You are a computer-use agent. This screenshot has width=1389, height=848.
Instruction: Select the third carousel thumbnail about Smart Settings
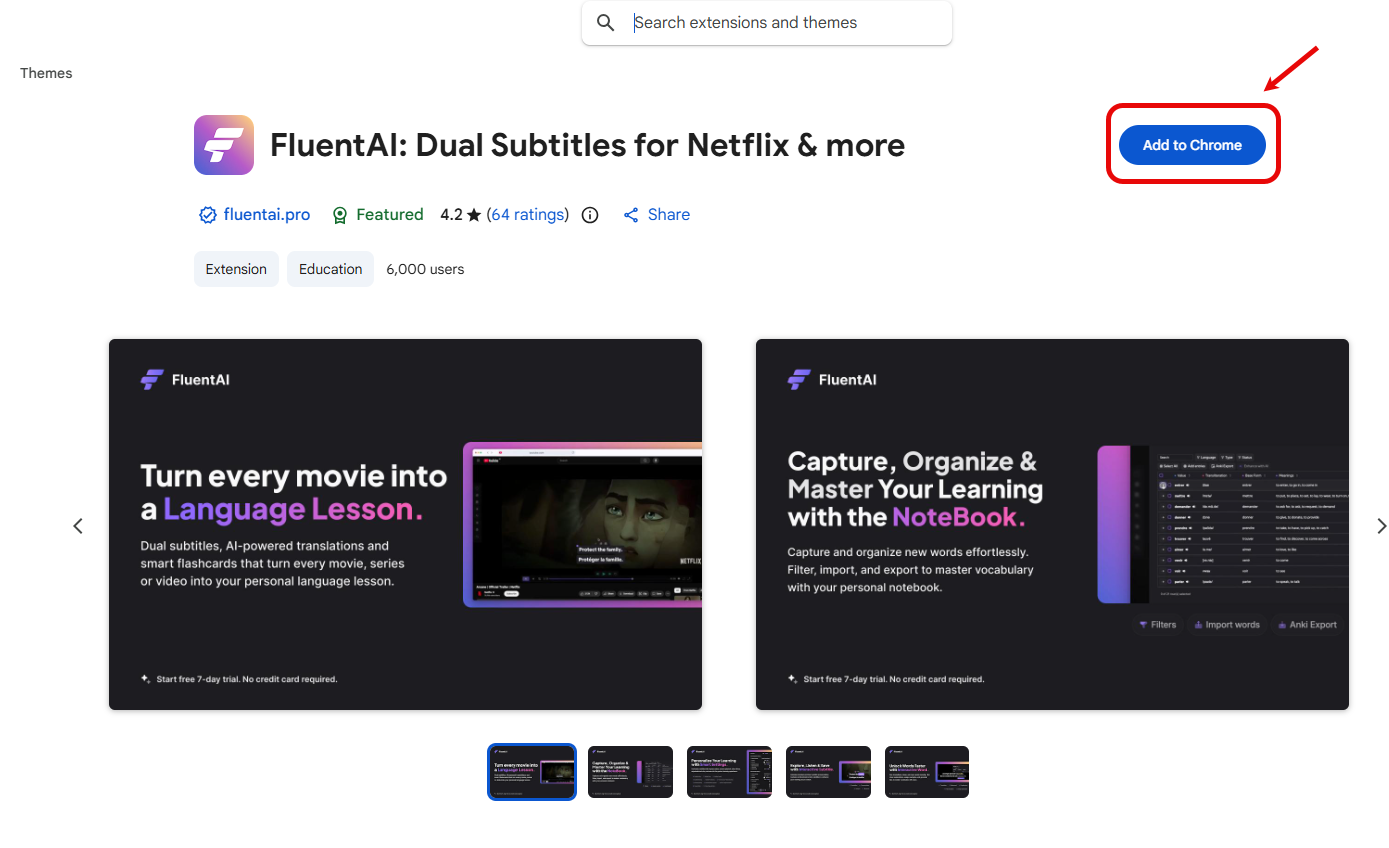(x=729, y=772)
